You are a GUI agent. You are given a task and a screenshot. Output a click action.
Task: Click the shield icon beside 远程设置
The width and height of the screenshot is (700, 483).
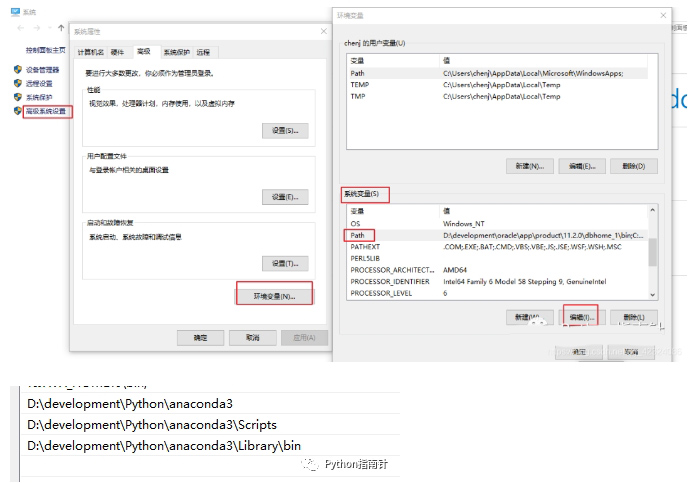pyautogui.click(x=18, y=84)
